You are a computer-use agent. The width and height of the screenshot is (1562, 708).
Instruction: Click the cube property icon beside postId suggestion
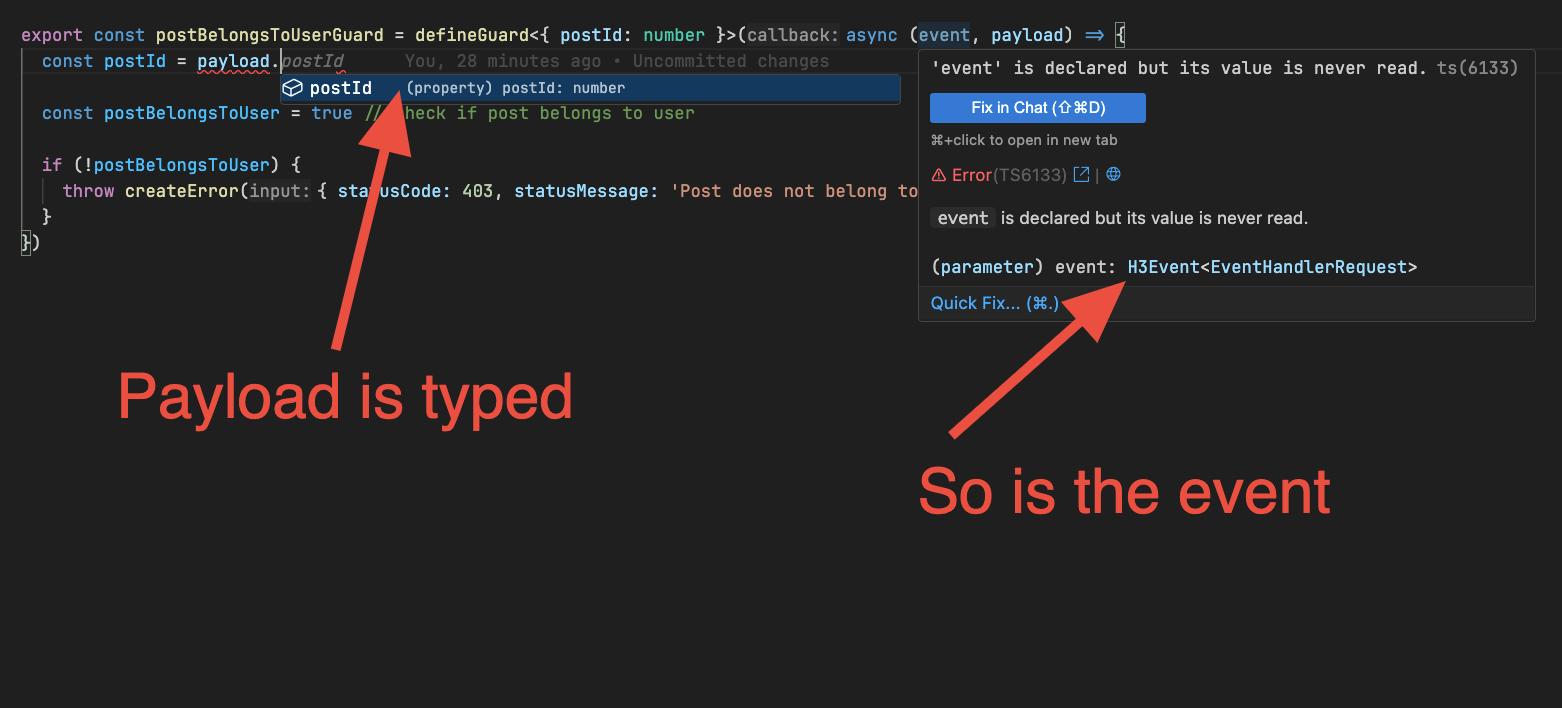tap(292, 89)
